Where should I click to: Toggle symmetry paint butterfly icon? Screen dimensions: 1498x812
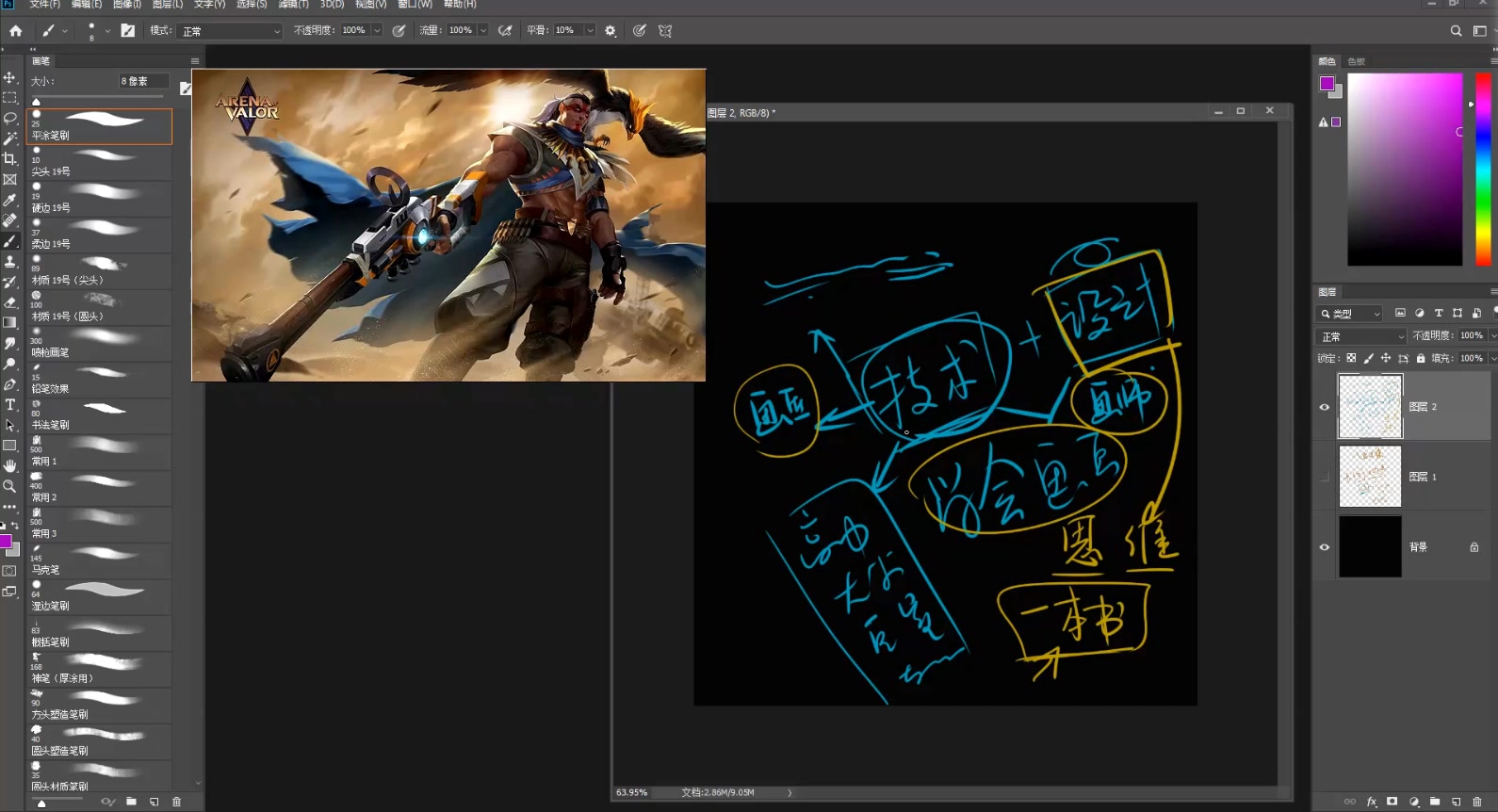pos(665,30)
